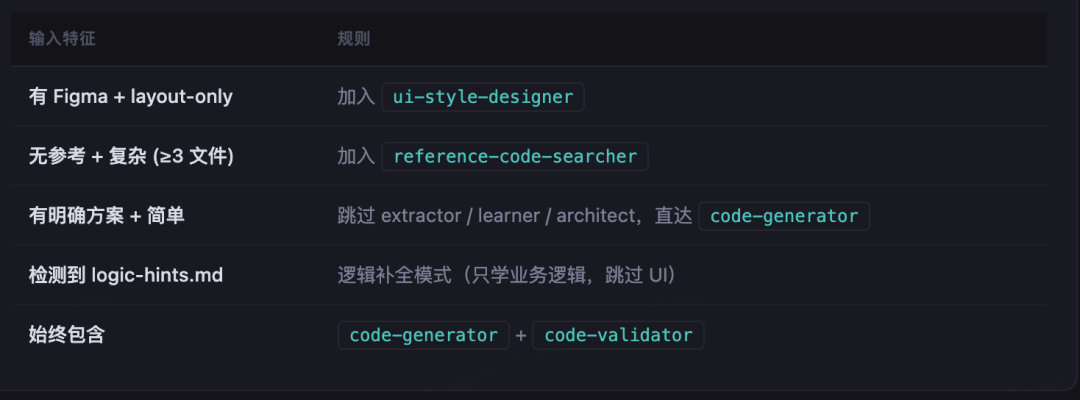Click the 跳过 extractor / learner / architect text
The width and height of the screenshot is (1080, 400).
click(486, 216)
